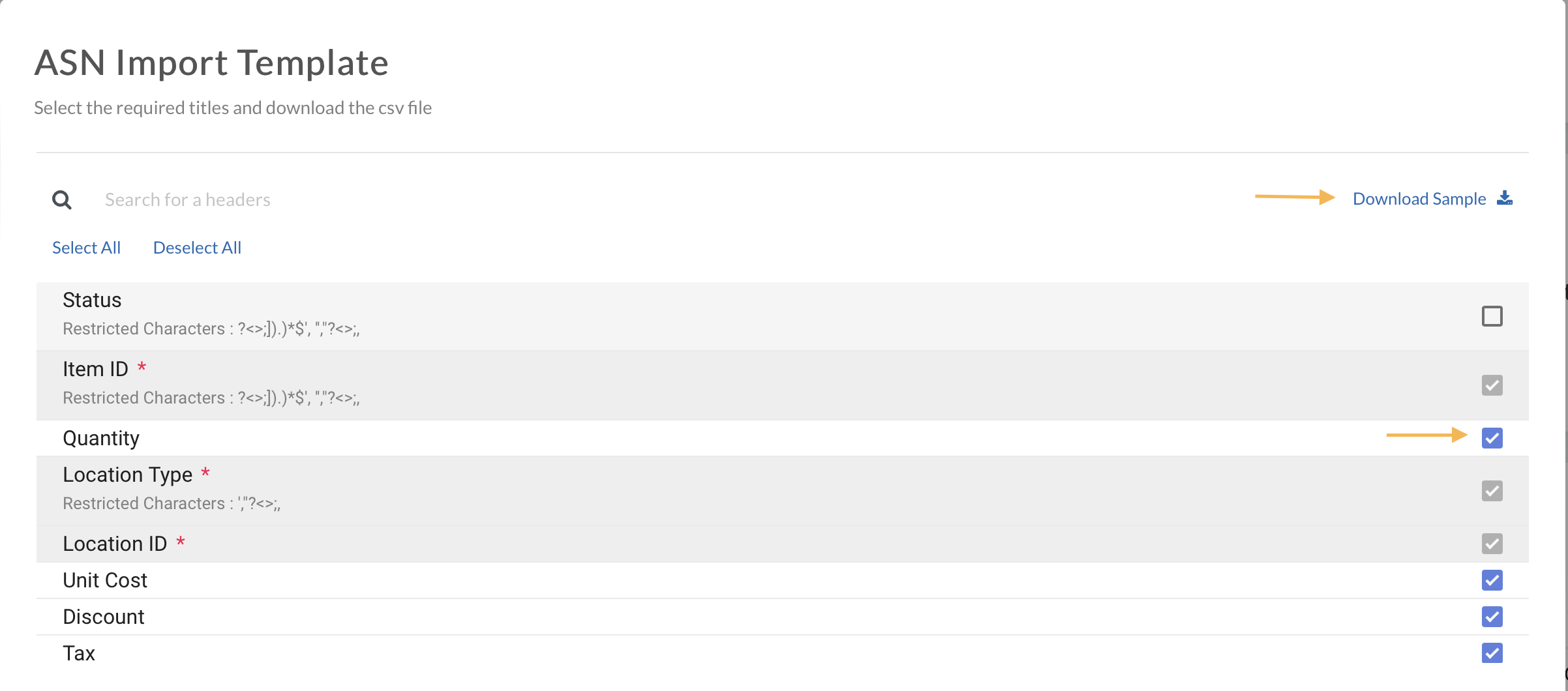Click the Discount row label

pyautogui.click(x=104, y=617)
